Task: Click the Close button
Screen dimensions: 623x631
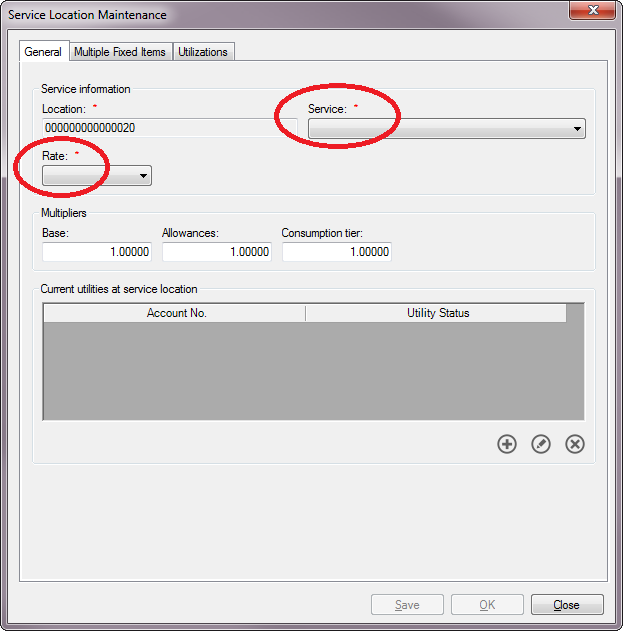Action: click(567, 604)
